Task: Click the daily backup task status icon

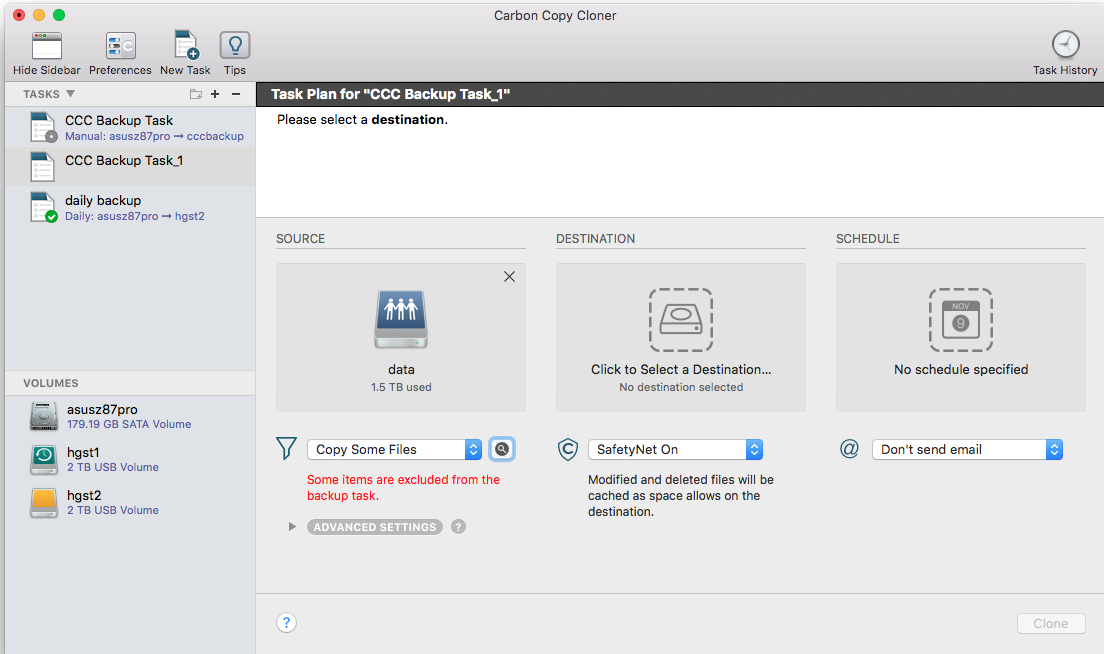Action: coord(51,217)
